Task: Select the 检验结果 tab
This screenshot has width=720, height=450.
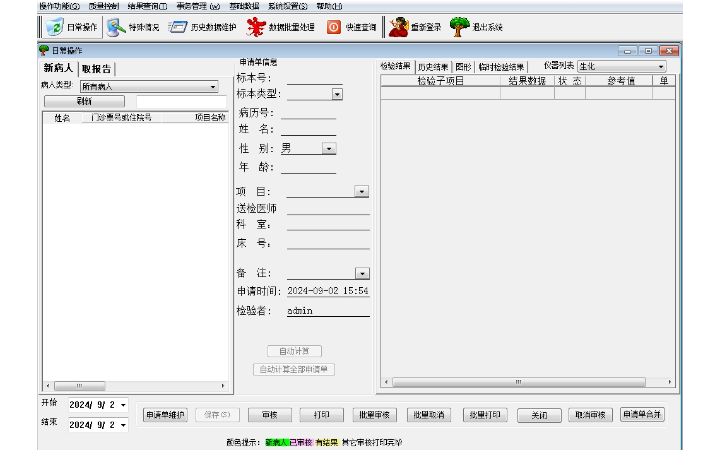Action: [395, 66]
